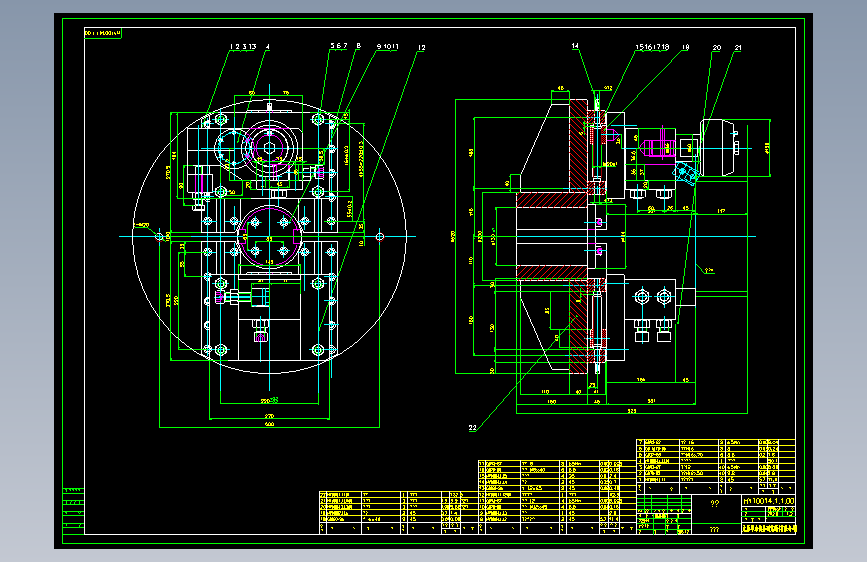Click the yellow text tag in the drawing's upper-left corner
Image resolution: width=867 pixels, height=562 pixels.
(x=103, y=33)
